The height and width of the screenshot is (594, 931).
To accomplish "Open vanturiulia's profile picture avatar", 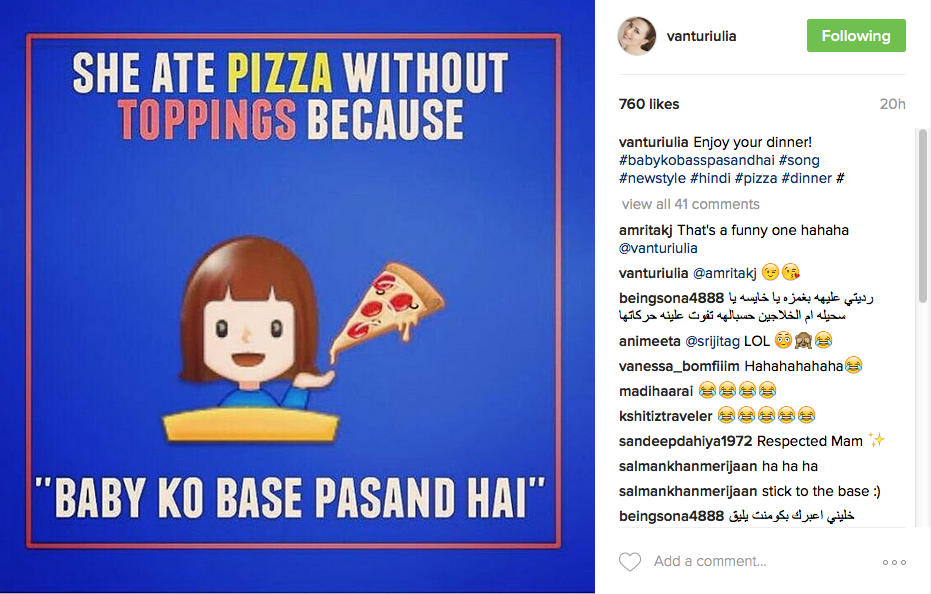I will 637,36.
